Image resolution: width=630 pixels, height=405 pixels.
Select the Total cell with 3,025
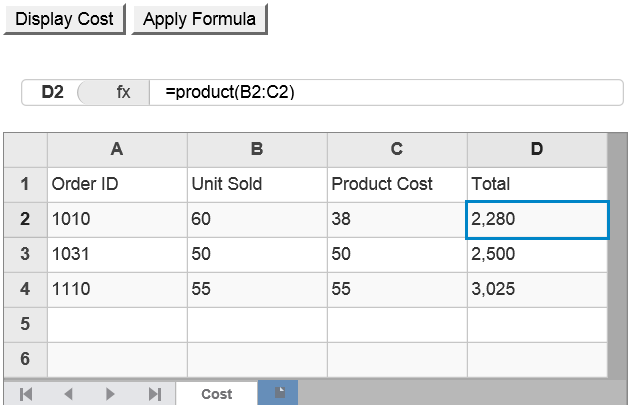[537, 289]
